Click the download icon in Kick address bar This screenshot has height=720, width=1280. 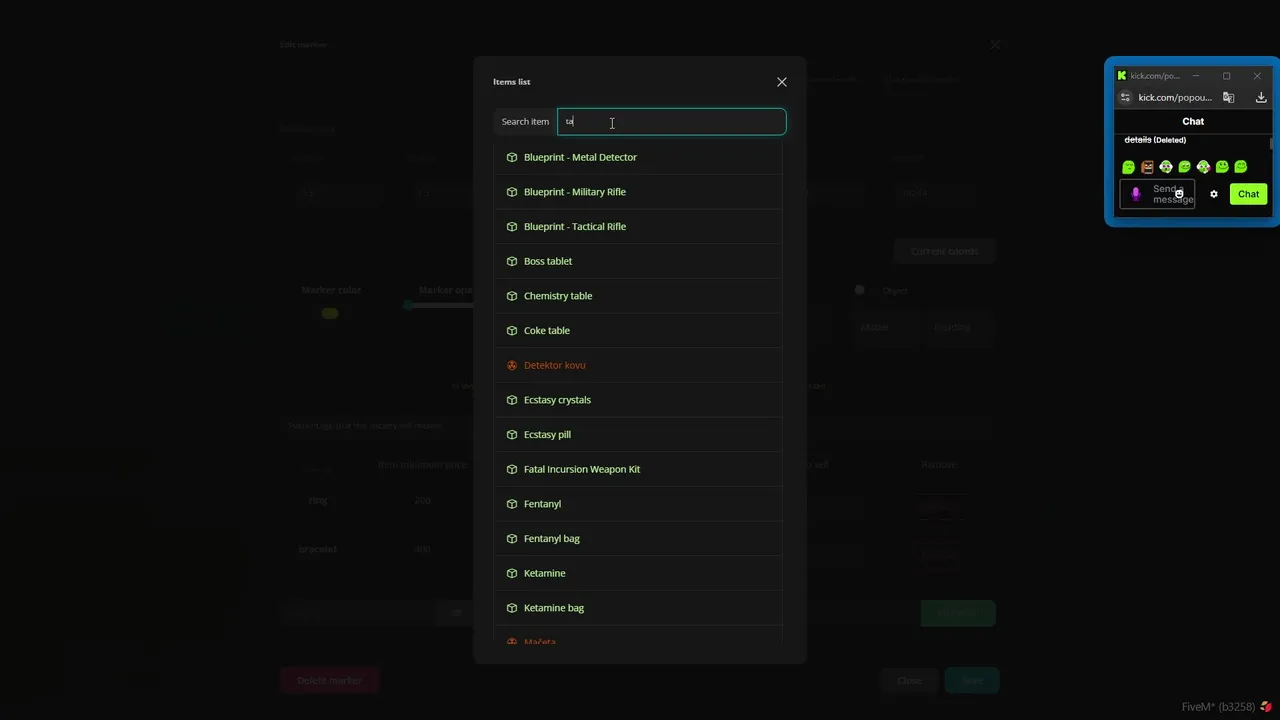pos(1261,97)
